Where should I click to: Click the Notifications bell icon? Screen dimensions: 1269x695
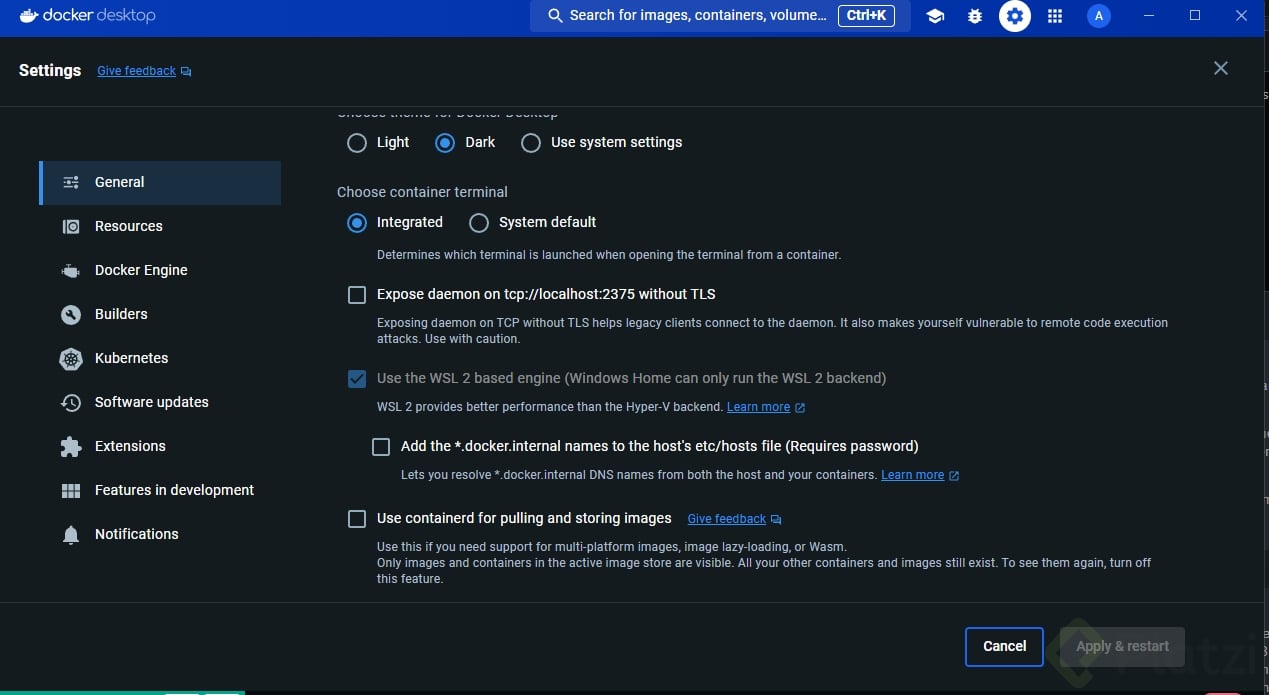point(71,534)
